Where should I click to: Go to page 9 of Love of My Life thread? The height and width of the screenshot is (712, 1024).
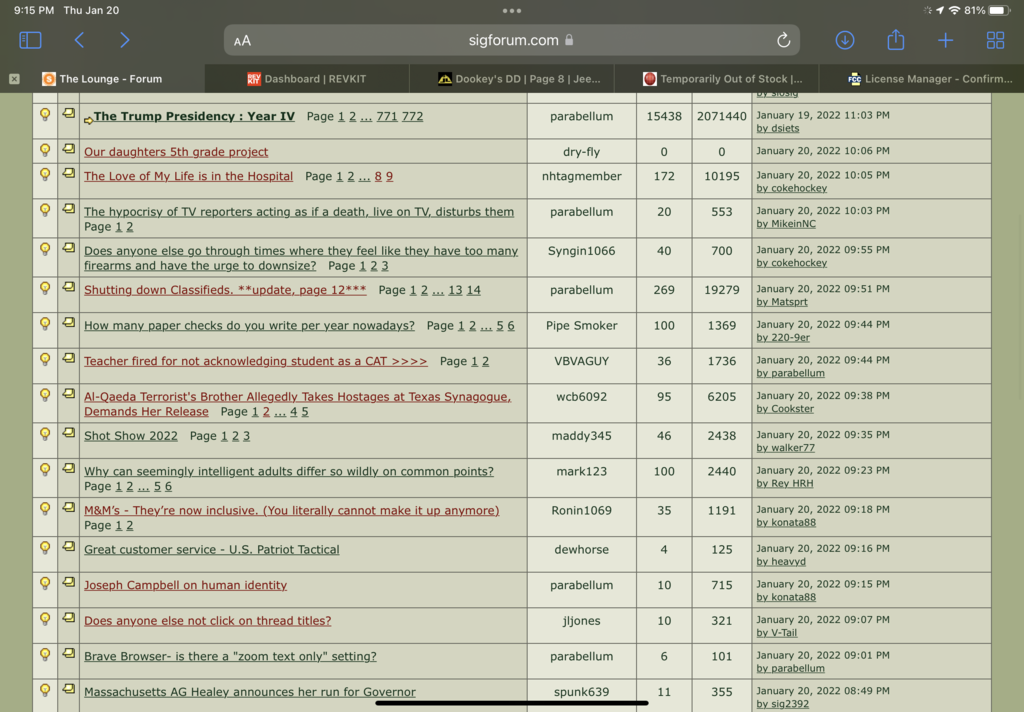coord(389,176)
